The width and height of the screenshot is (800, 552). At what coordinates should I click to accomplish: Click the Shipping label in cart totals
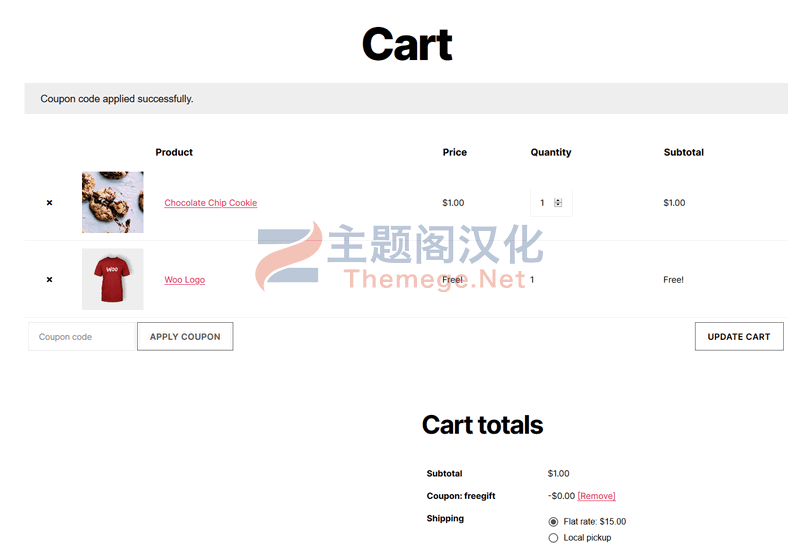pyautogui.click(x=445, y=518)
